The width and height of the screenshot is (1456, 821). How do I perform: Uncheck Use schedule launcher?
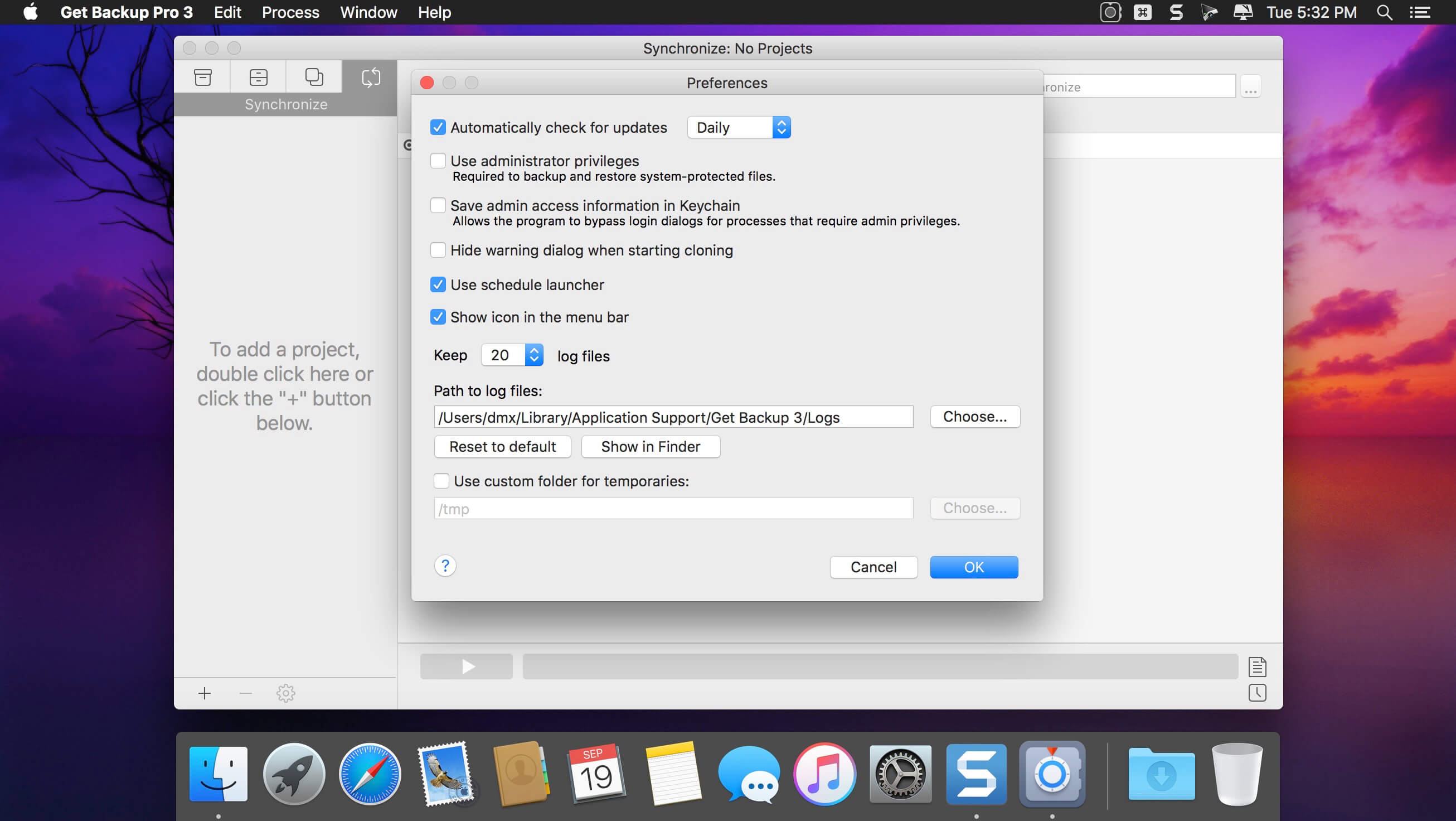click(x=438, y=284)
